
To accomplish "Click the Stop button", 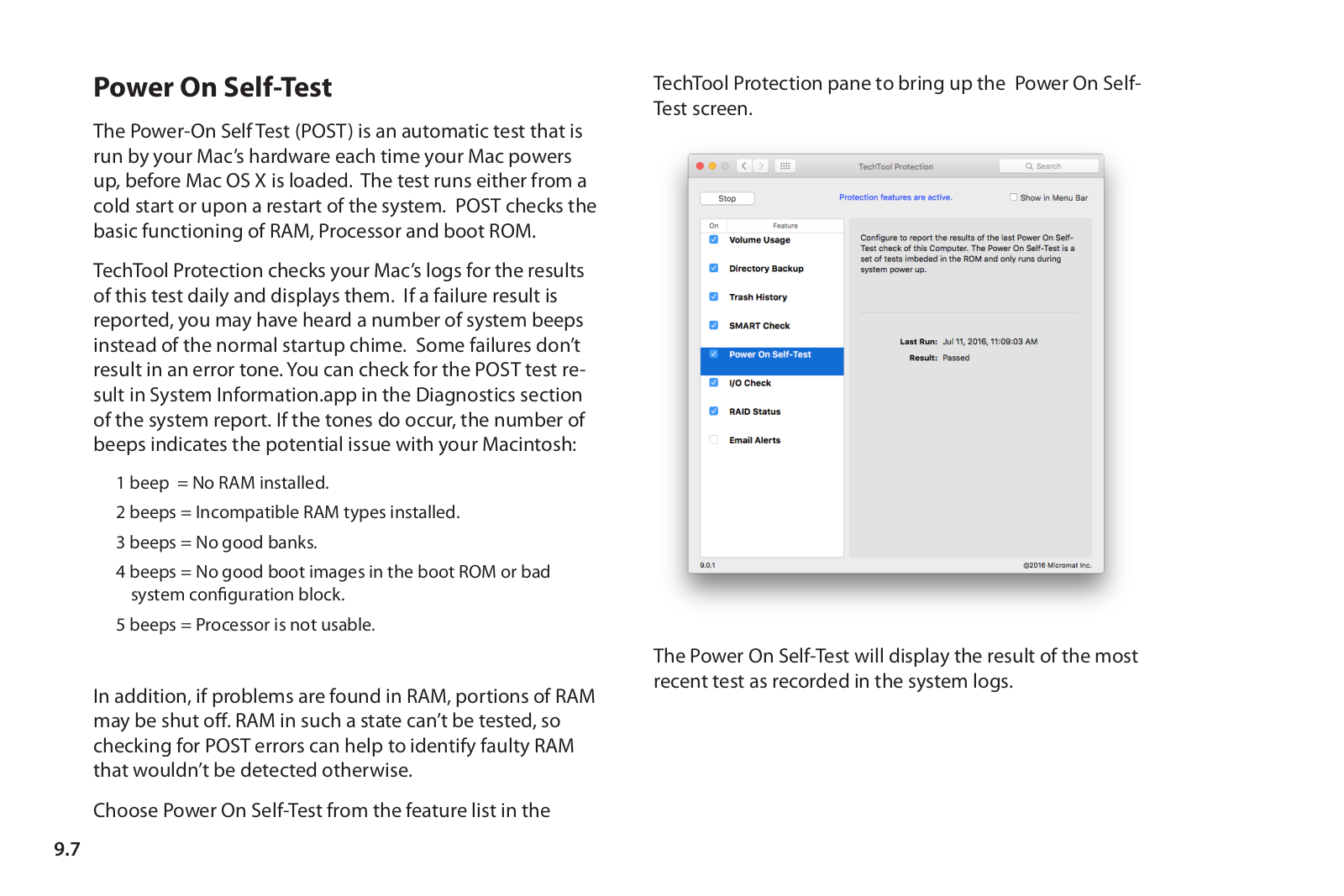I will [727, 199].
